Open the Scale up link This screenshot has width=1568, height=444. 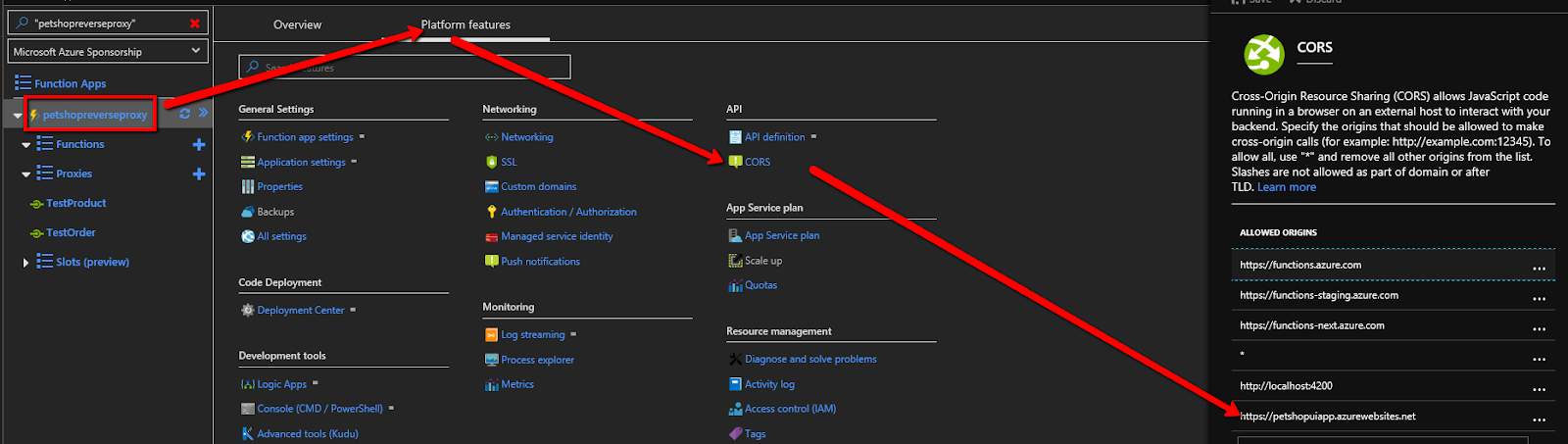point(763,261)
